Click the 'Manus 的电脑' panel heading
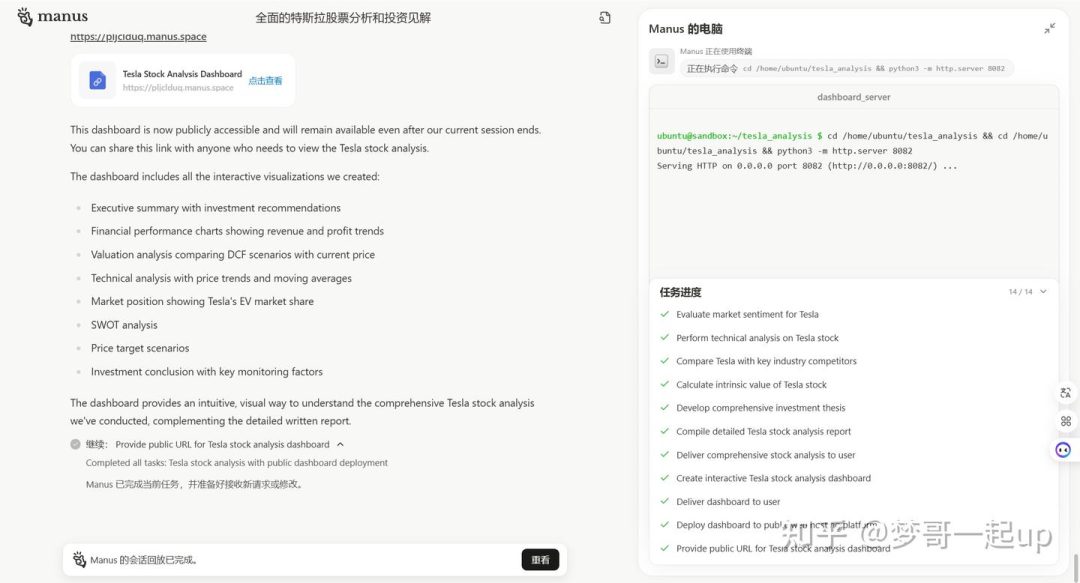 pos(685,29)
